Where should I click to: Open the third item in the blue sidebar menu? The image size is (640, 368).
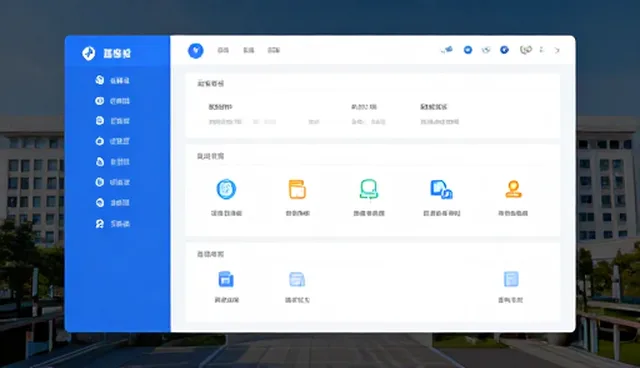112,121
